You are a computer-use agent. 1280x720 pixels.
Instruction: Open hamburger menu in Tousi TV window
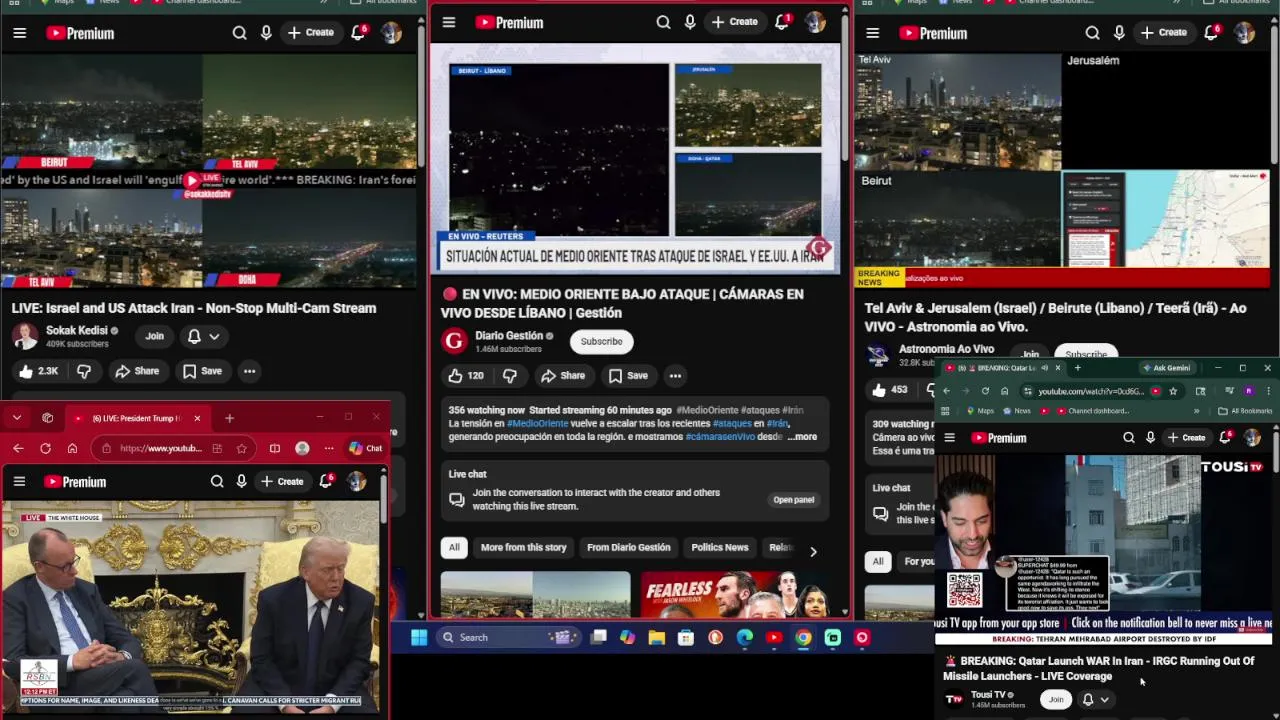[949, 438]
